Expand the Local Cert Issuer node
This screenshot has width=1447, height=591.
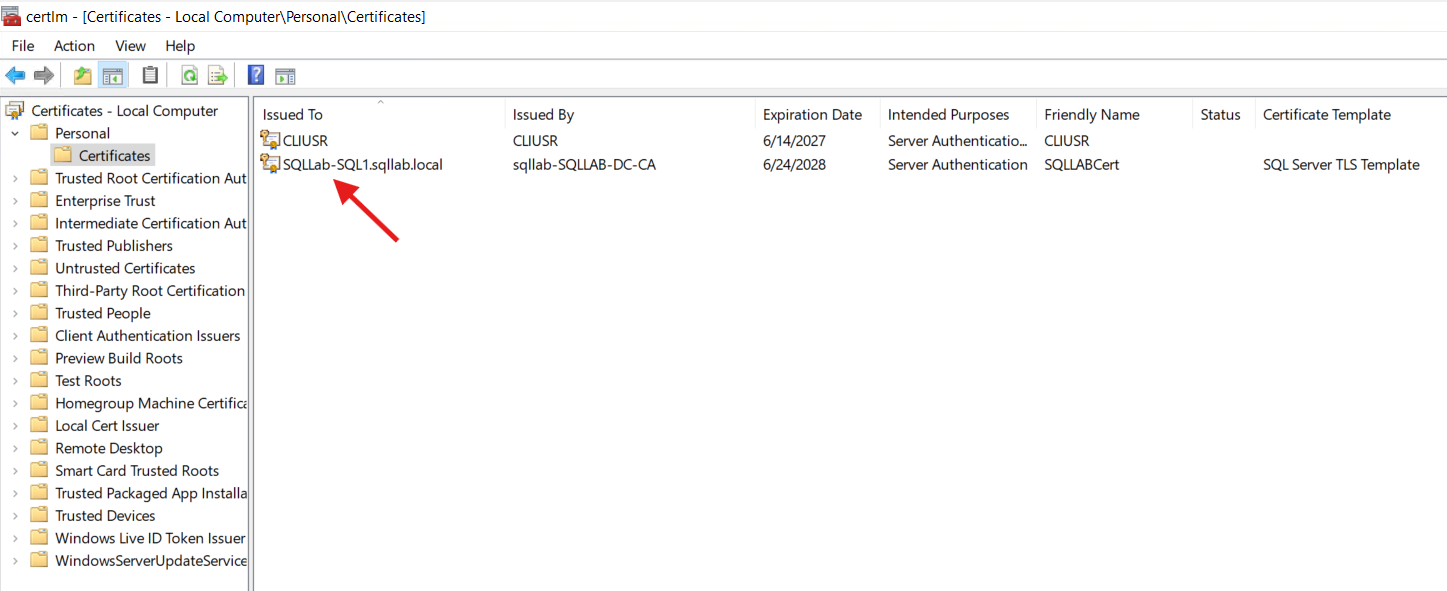click(15, 426)
